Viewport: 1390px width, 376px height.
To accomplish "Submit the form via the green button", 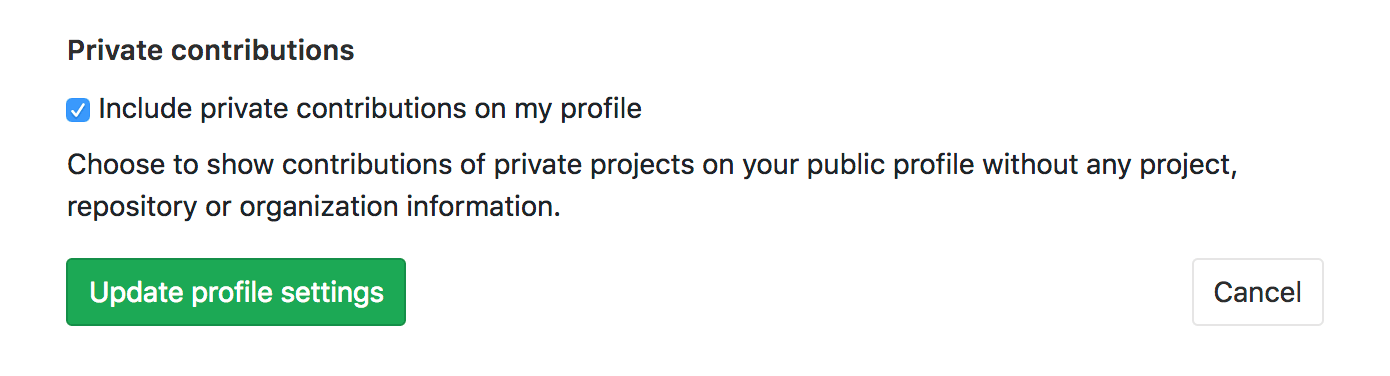I will [236, 292].
